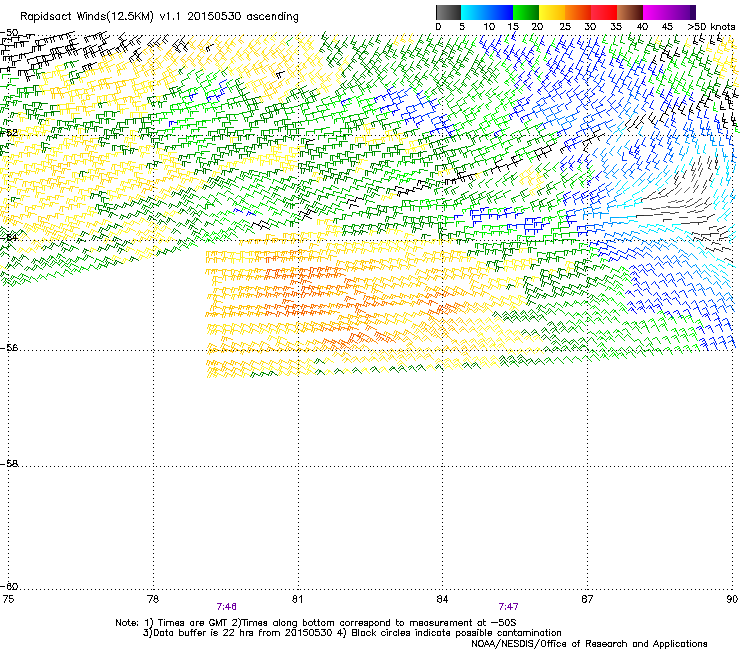Click the 84 longitude label
Viewport: 740px width, 650px height.
[442, 599]
